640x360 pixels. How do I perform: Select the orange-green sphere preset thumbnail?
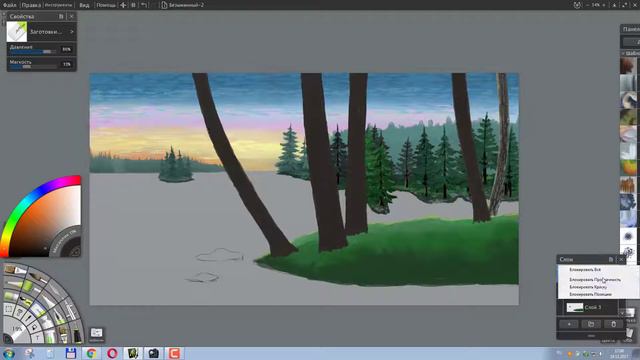(629, 167)
